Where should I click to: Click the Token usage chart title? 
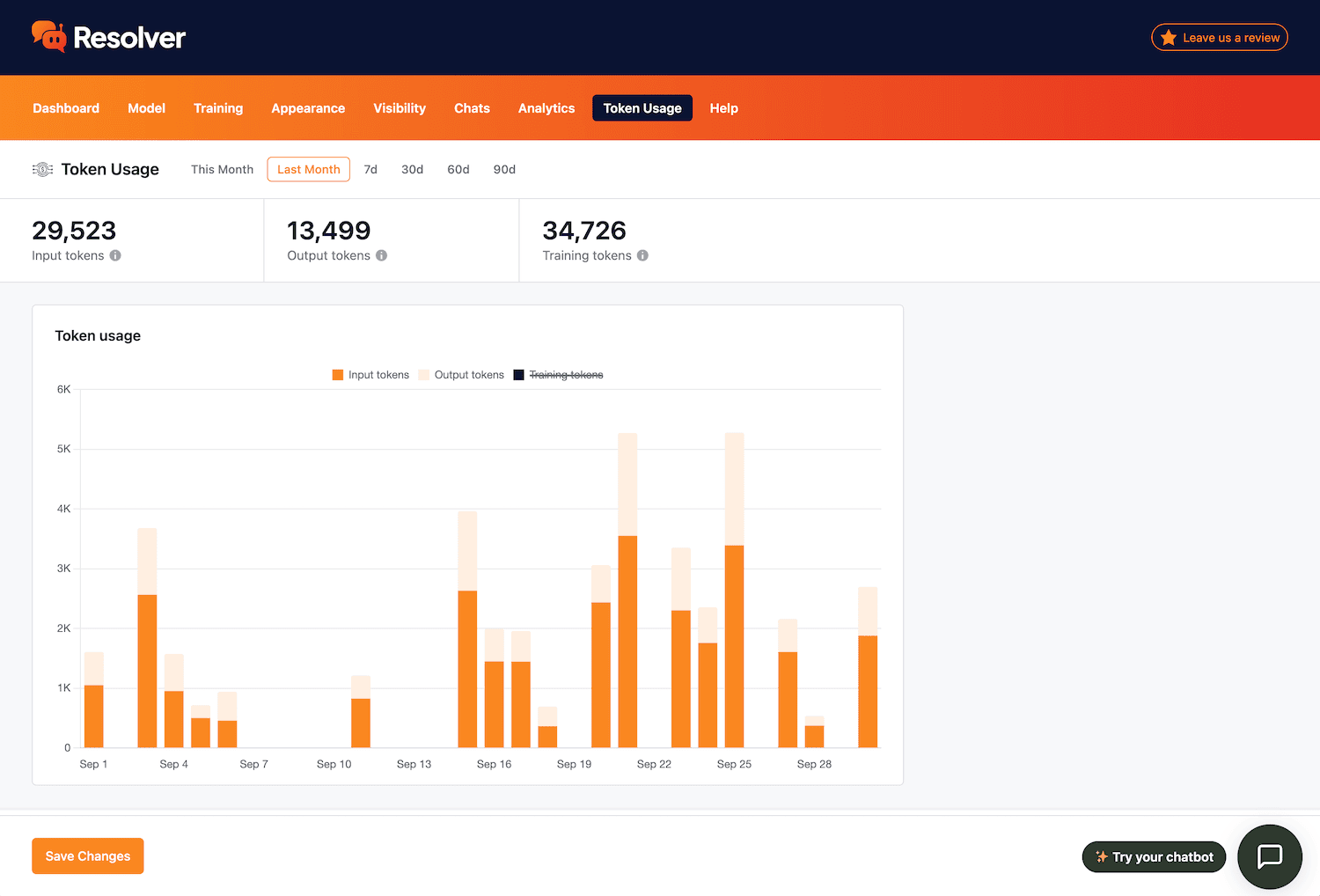pyautogui.click(x=98, y=335)
